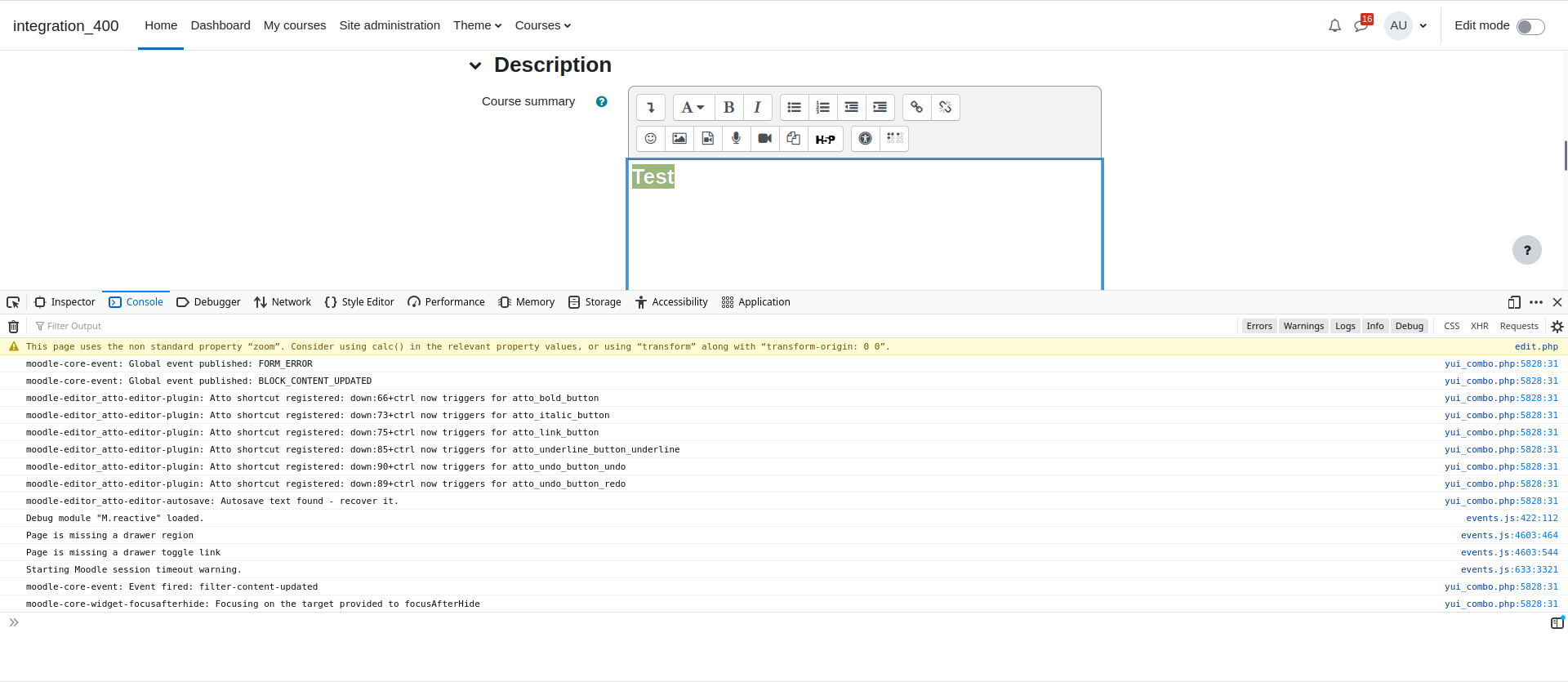Open the screenreader helper
The height and width of the screenshot is (682, 1568).
894,138
